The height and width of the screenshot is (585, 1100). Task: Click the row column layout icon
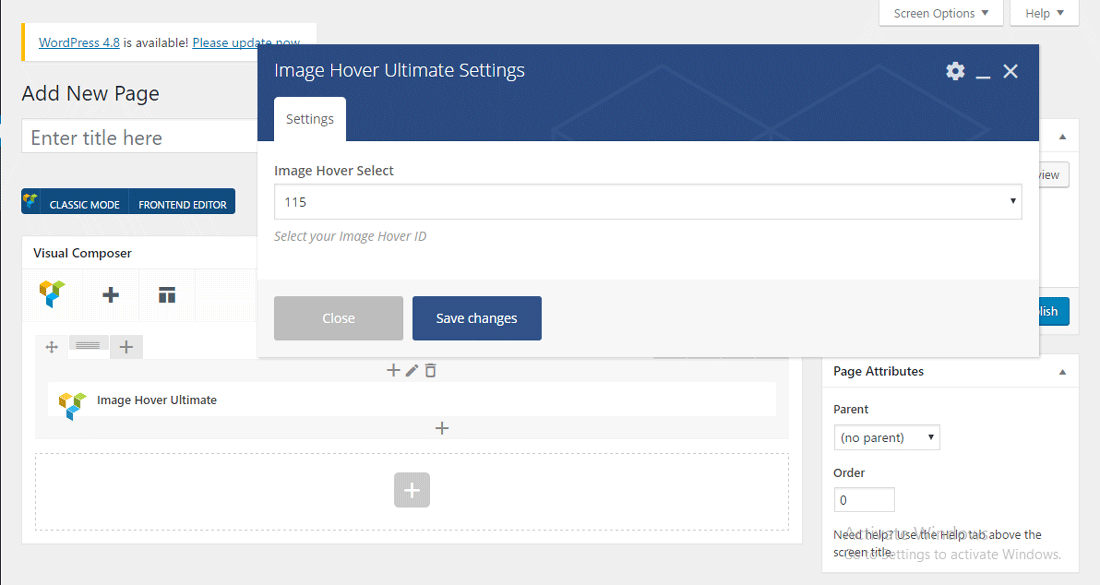point(88,346)
